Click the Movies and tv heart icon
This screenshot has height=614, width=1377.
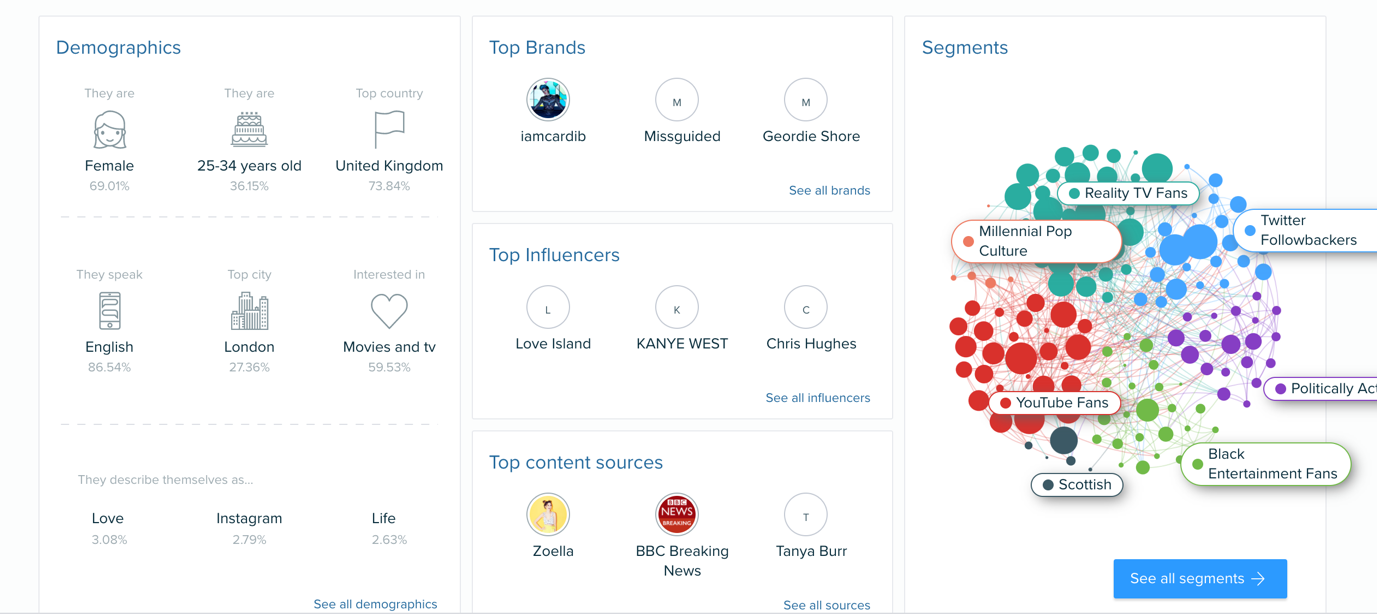[389, 311]
